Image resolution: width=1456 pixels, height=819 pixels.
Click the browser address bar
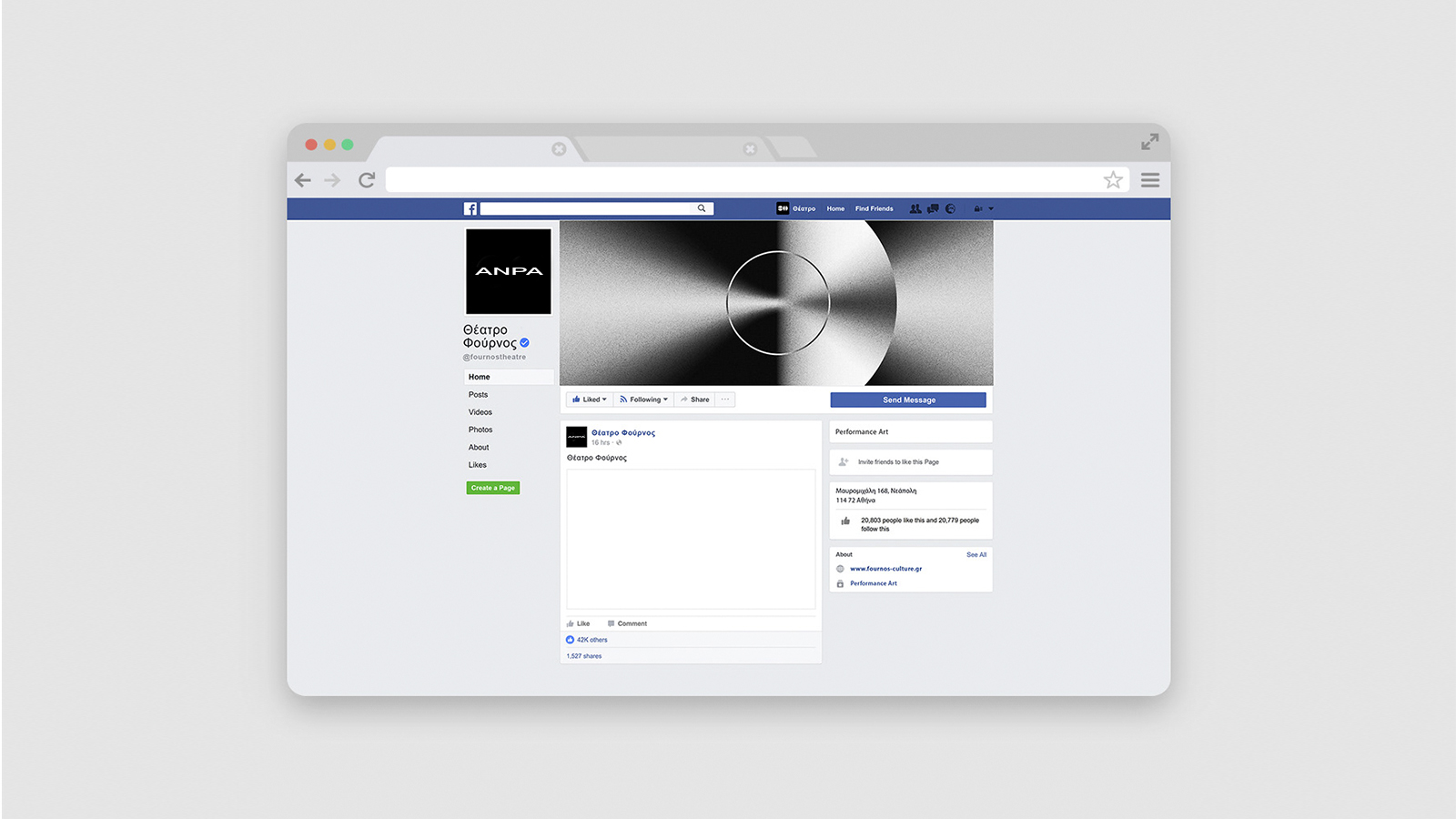757,180
